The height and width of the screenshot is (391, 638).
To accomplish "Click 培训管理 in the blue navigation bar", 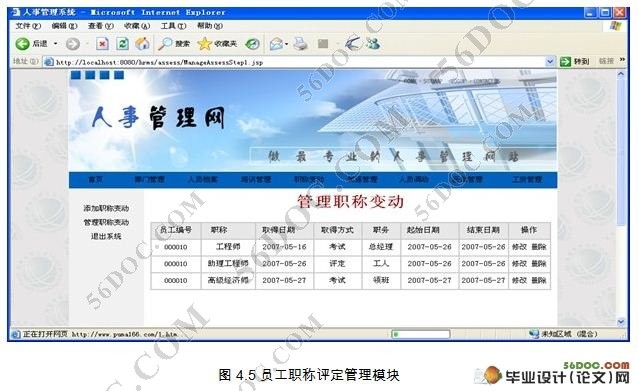I will click(x=256, y=179).
